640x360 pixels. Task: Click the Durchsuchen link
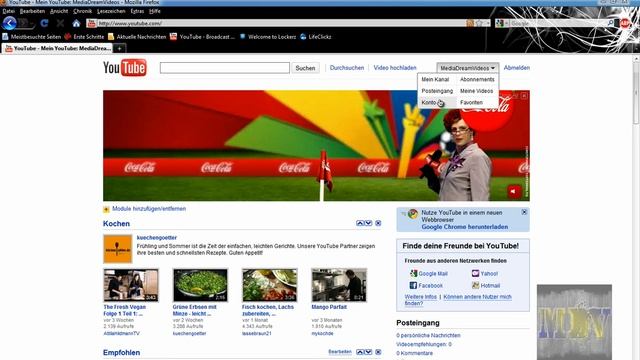pos(347,68)
